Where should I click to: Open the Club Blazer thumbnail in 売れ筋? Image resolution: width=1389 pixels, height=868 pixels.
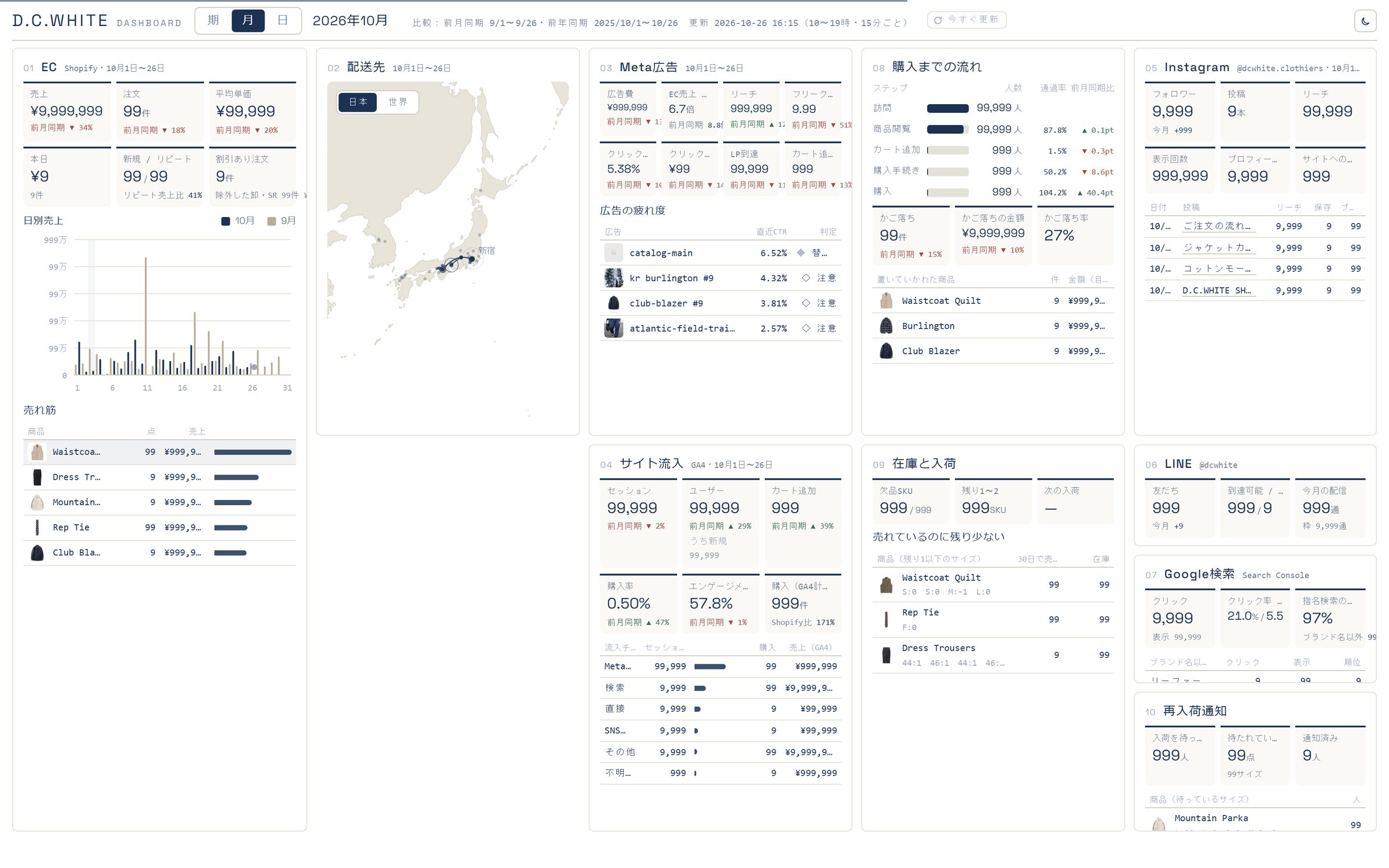[37, 553]
